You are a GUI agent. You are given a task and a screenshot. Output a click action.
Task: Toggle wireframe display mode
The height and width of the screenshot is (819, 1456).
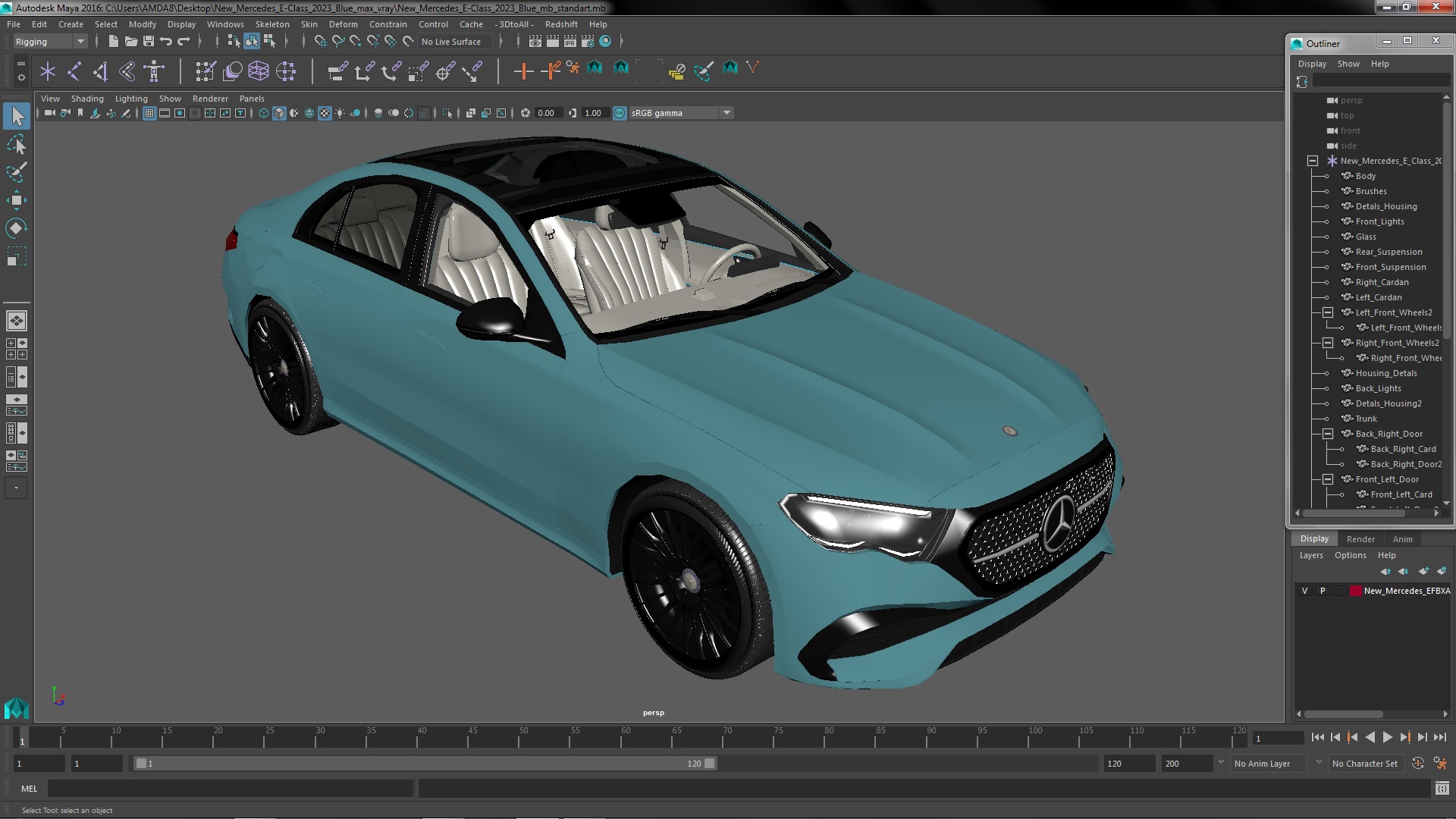tap(264, 113)
